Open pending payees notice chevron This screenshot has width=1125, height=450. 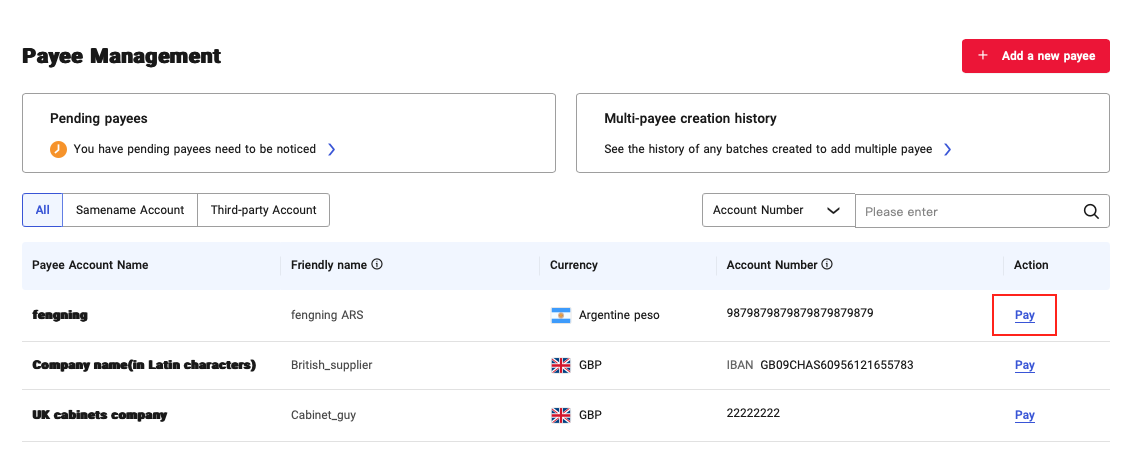[x=331, y=149]
